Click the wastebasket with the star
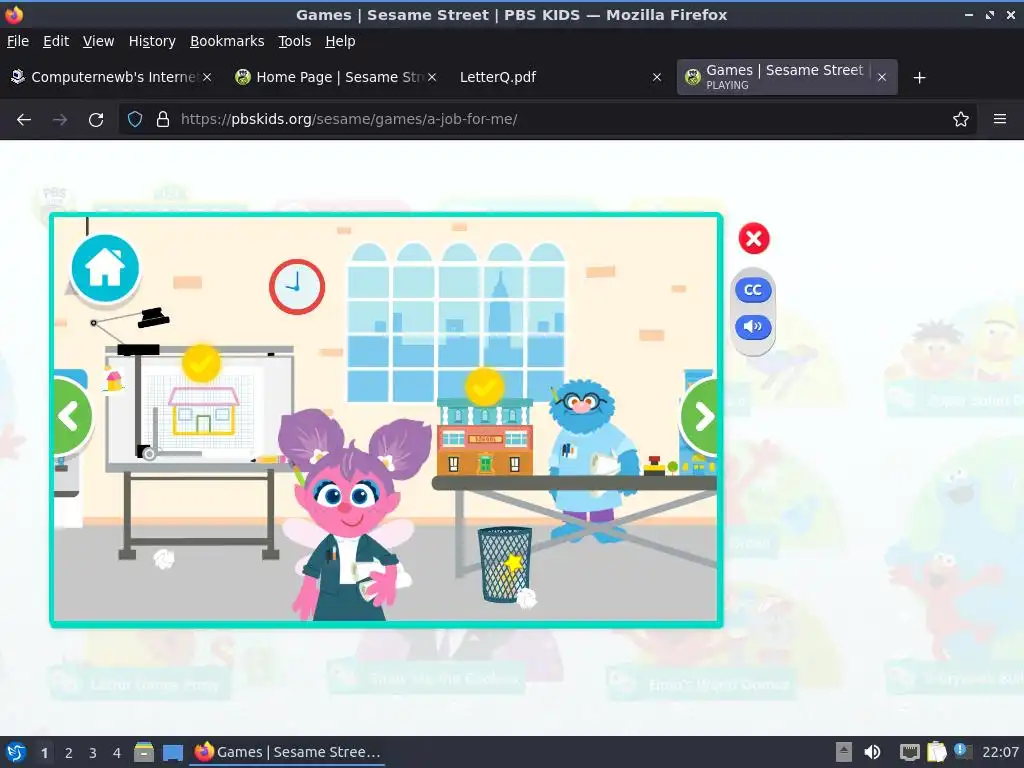The height and width of the screenshot is (768, 1024). [x=505, y=565]
